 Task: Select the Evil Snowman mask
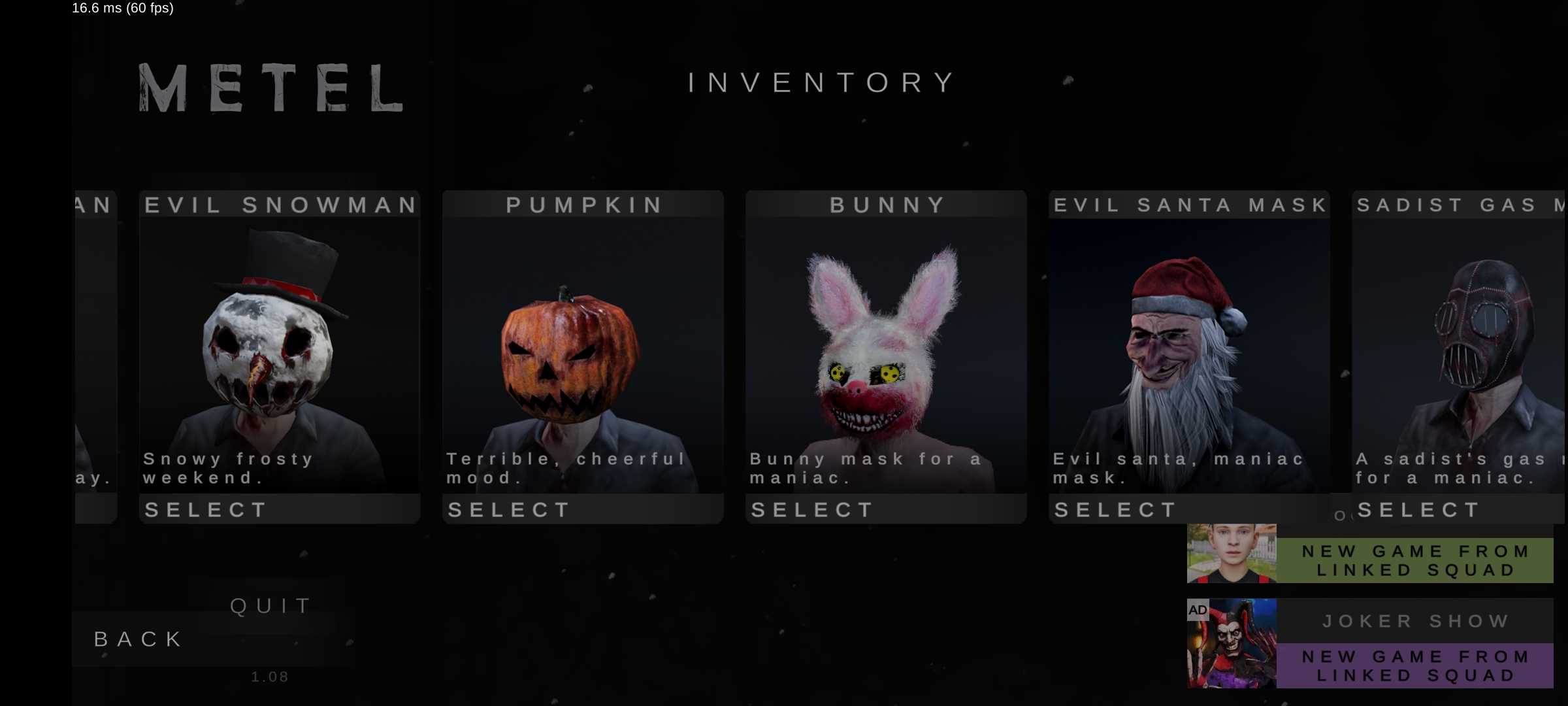coord(280,509)
